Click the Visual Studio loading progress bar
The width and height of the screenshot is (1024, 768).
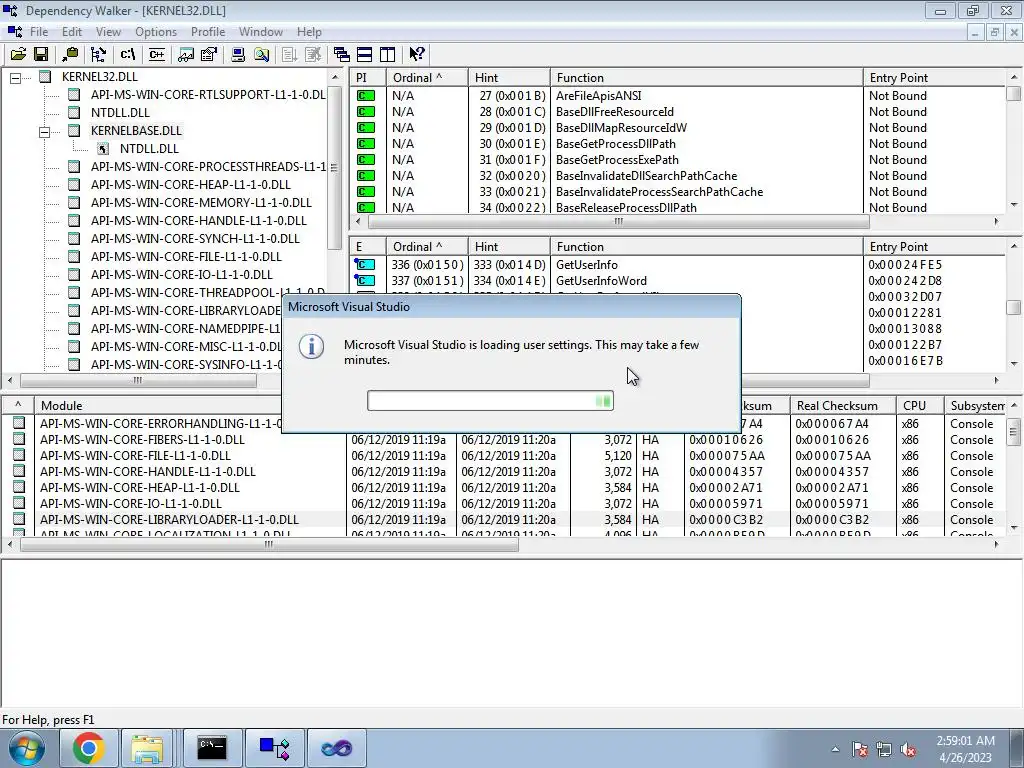pyautogui.click(x=490, y=400)
